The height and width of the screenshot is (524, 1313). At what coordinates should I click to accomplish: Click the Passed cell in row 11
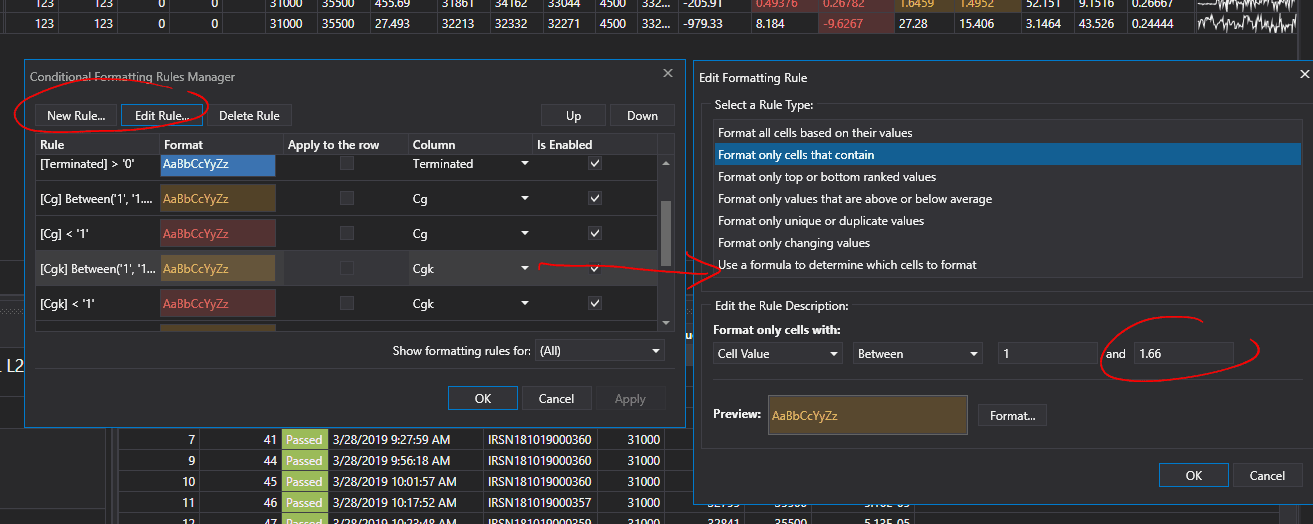(304, 503)
